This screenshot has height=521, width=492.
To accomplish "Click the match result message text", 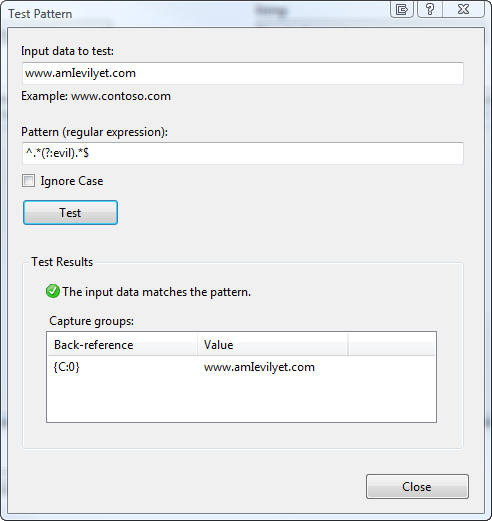I will coord(156,292).
